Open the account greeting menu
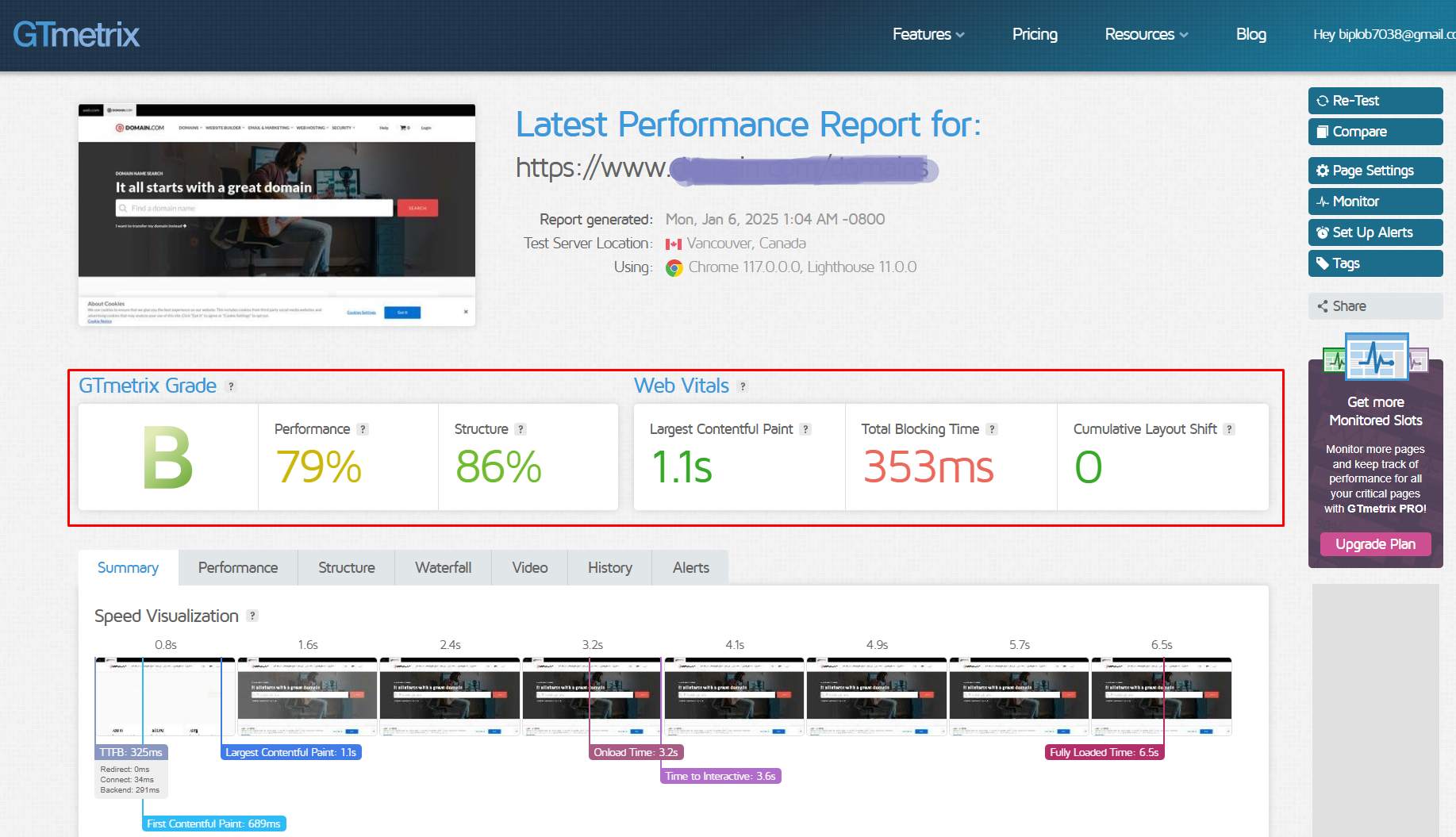Viewport: 1456px width, 837px height. point(1384,34)
